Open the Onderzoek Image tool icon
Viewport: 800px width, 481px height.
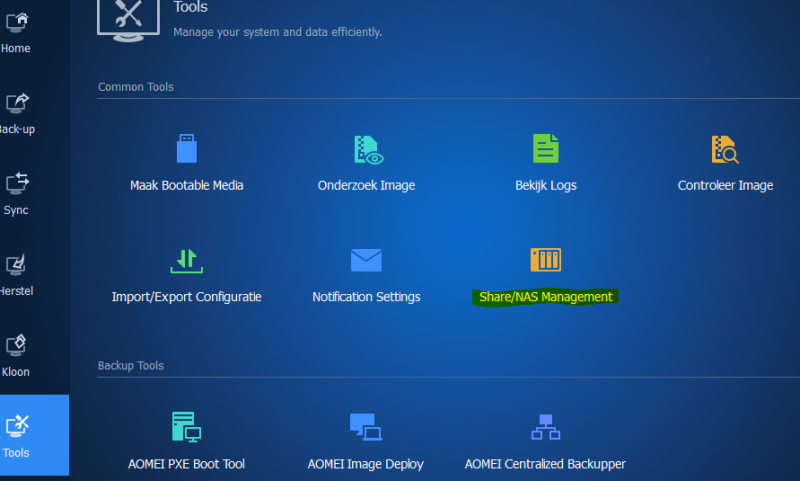click(366, 149)
